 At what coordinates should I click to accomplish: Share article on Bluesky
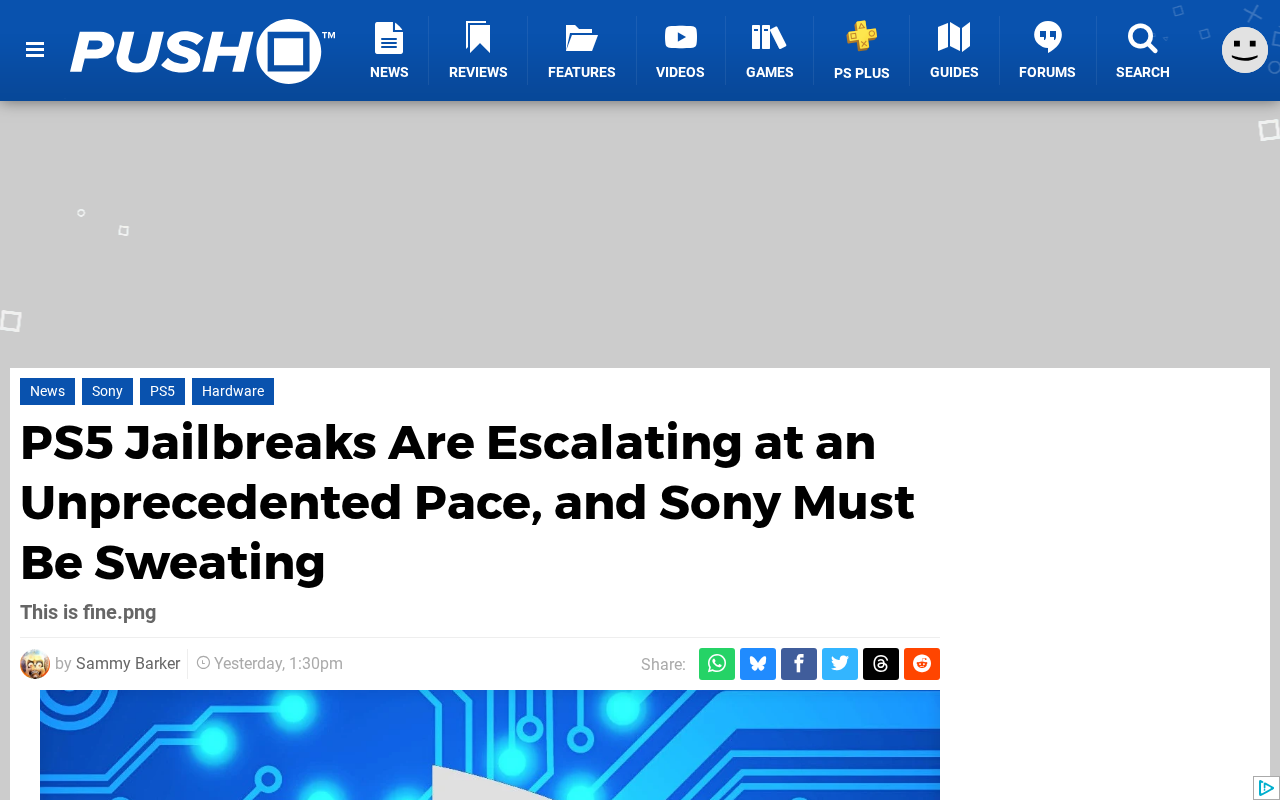tap(758, 664)
